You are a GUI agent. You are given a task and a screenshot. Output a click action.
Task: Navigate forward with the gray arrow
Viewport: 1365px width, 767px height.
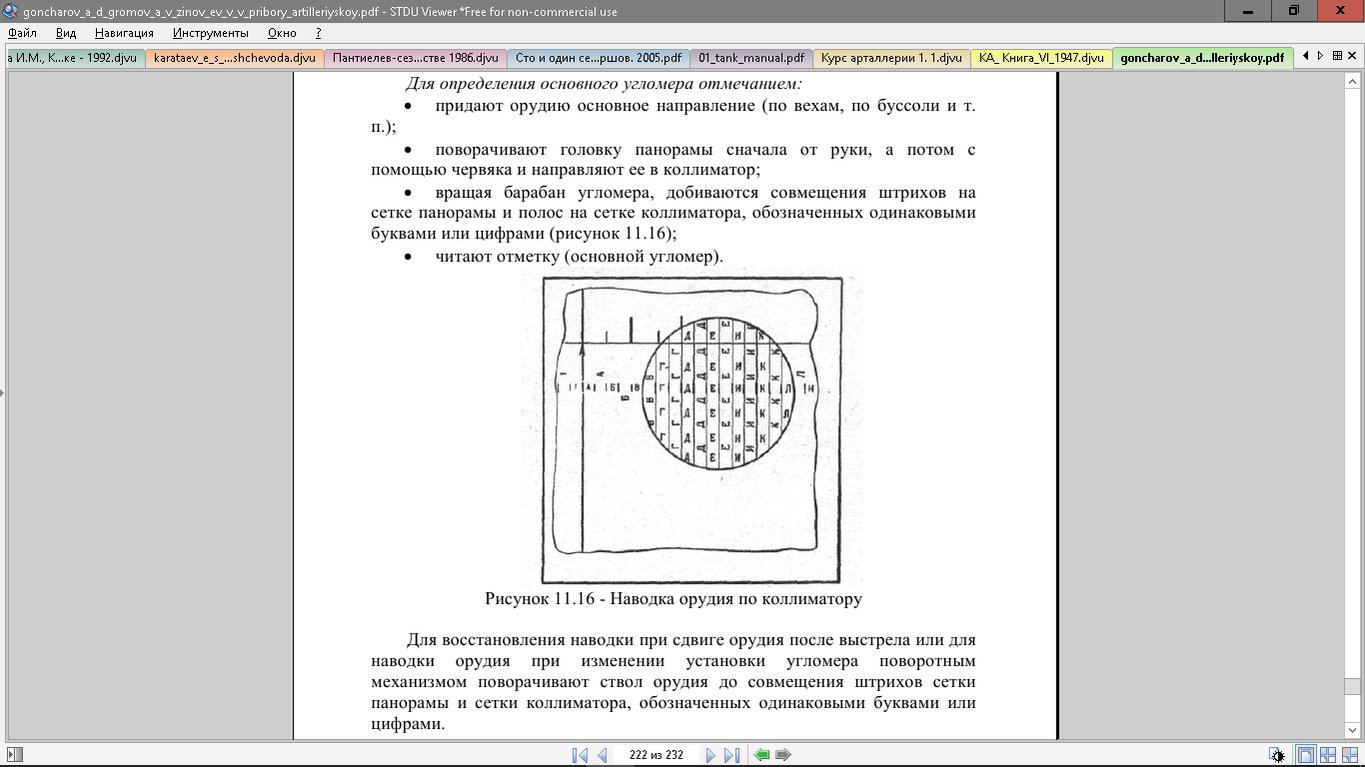point(784,755)
